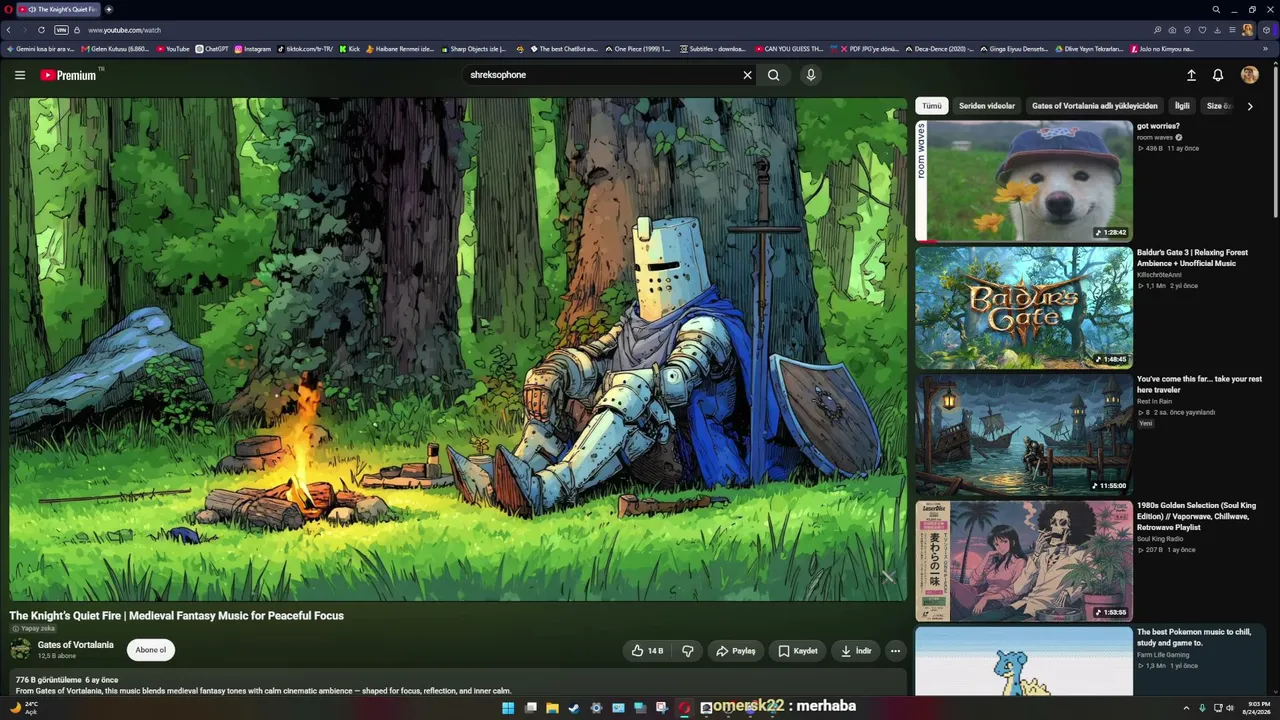Open Gates of Vortalania channel name link

pos(76,645)
